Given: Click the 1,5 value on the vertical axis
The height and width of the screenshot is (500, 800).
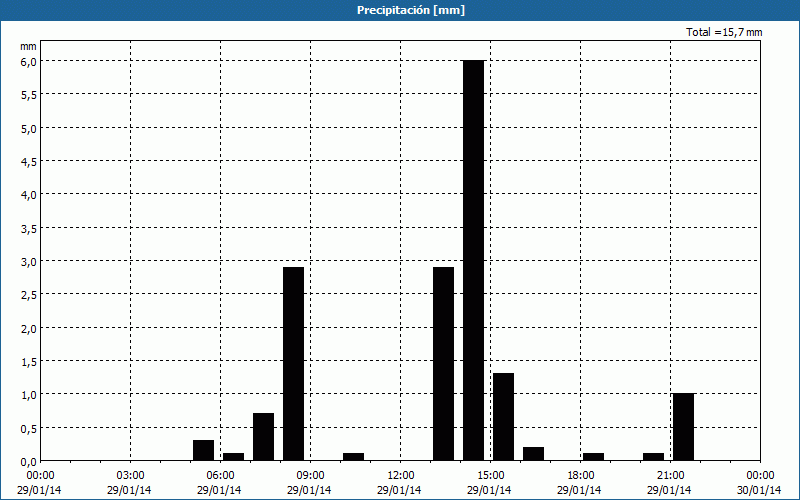Looking at the screenshot, I should [x=29, y=362].
